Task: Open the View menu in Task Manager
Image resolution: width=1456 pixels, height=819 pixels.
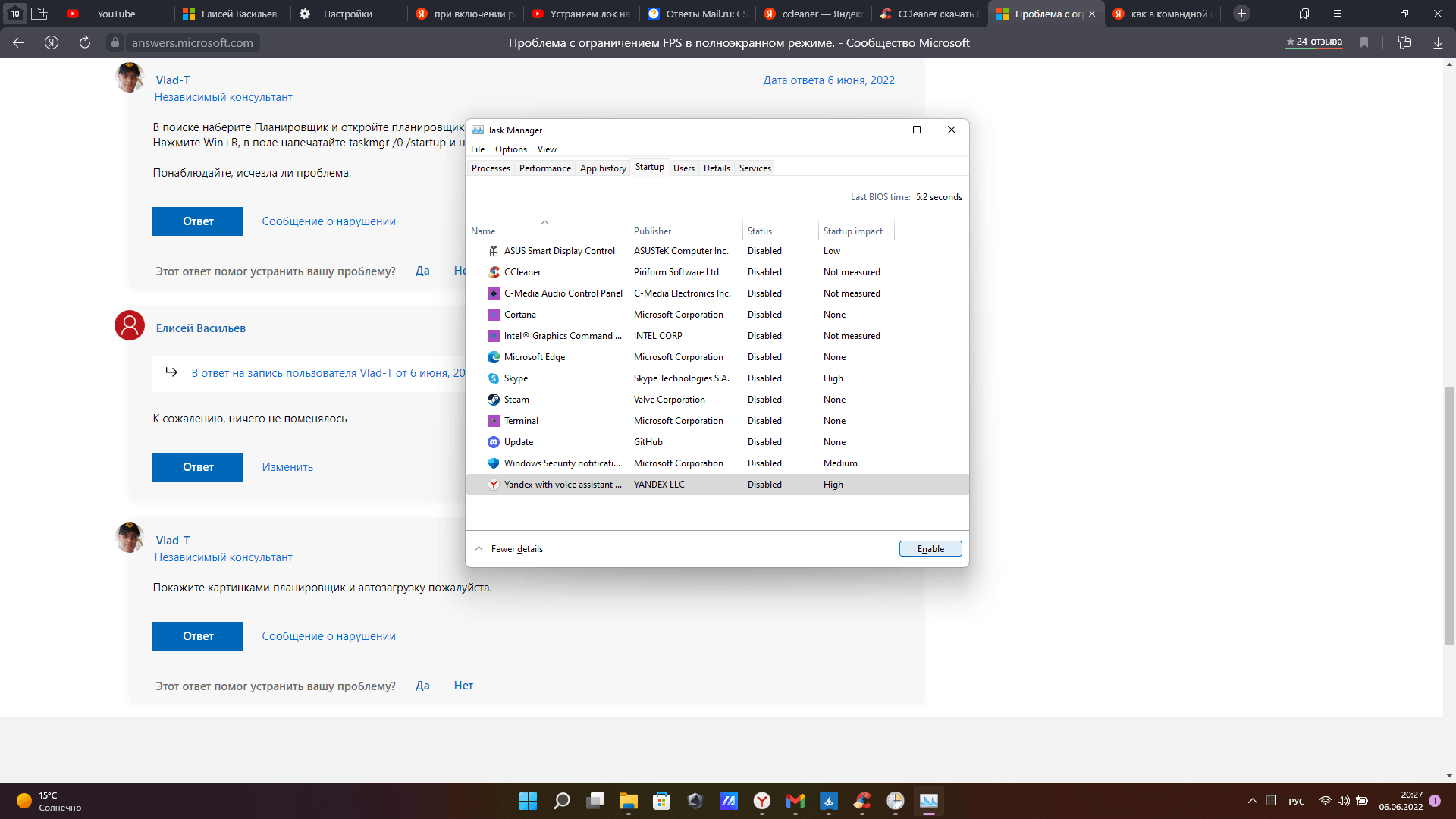Action: tap(547, 149)
